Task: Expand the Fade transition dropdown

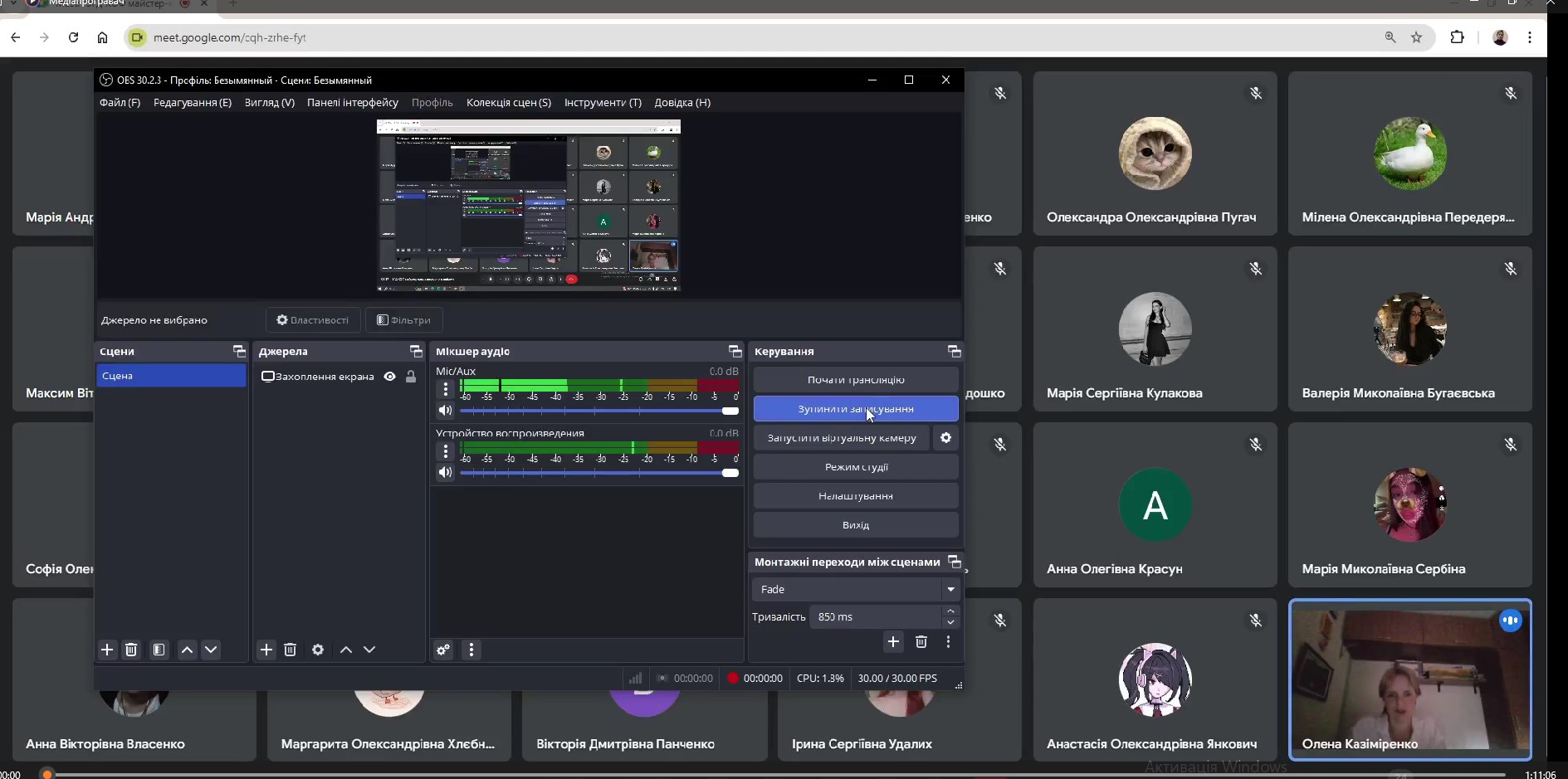Action: [x=950, y=589]
